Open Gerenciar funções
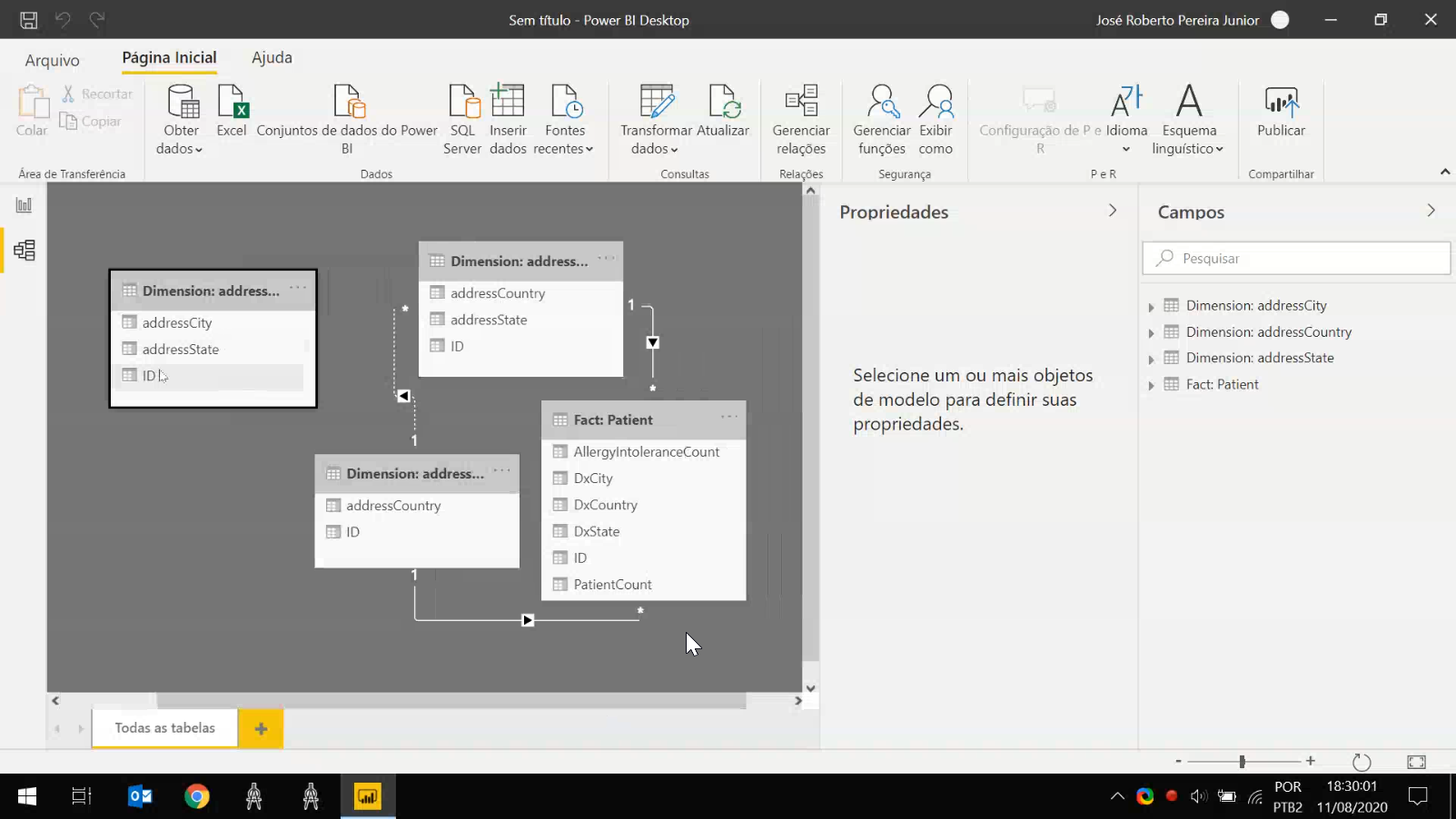 coord(882,119)
